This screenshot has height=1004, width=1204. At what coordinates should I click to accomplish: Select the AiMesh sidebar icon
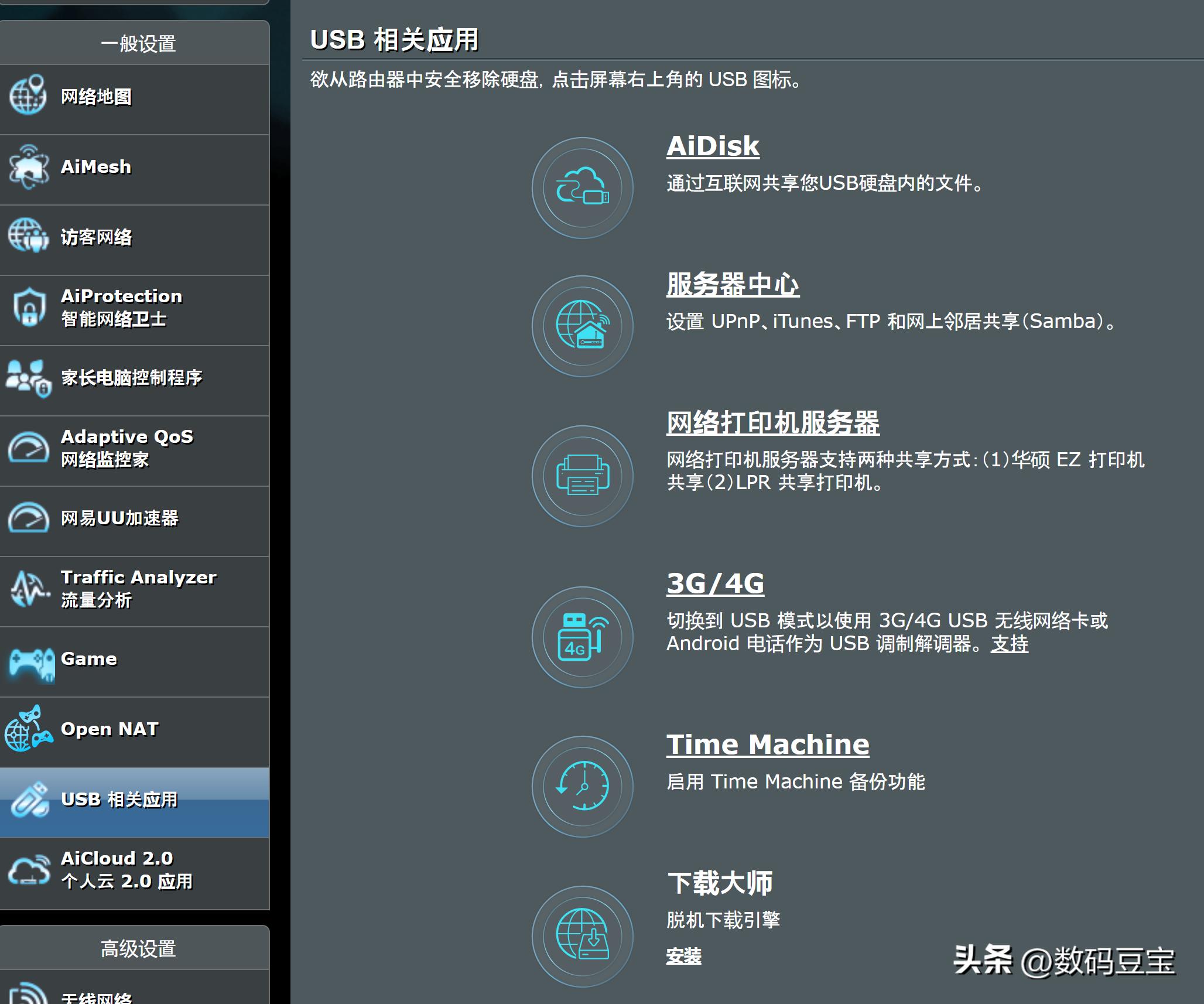(x=94, y=167)
